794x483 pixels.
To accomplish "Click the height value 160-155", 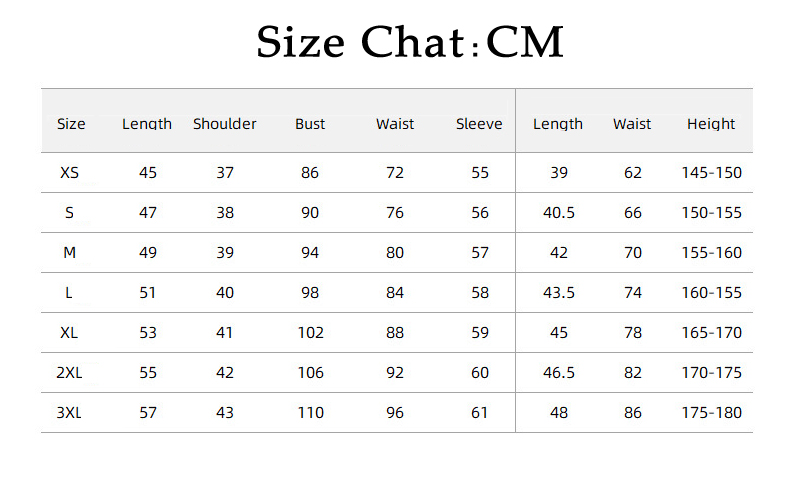I will (711, 293).
